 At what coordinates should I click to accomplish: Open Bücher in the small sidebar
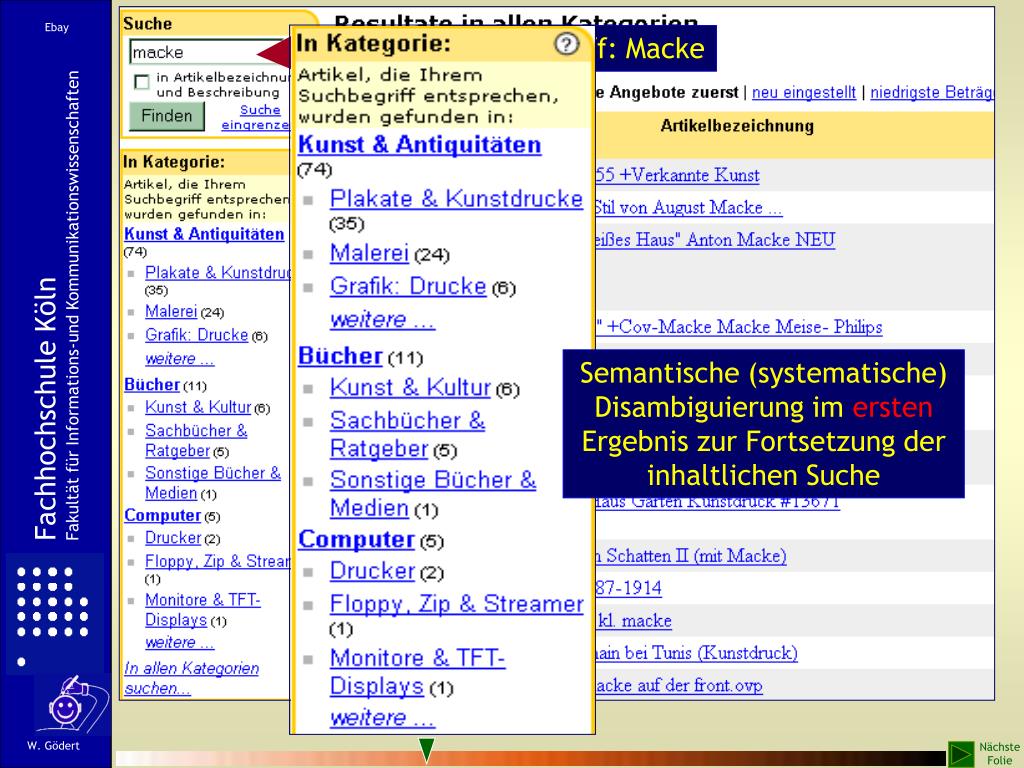(x=152, y=385)
